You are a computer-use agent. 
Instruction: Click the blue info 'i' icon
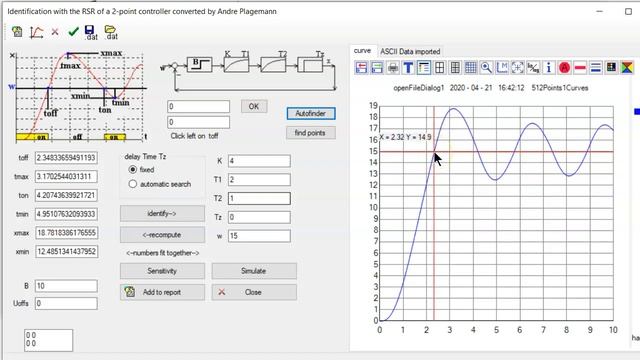549,67
